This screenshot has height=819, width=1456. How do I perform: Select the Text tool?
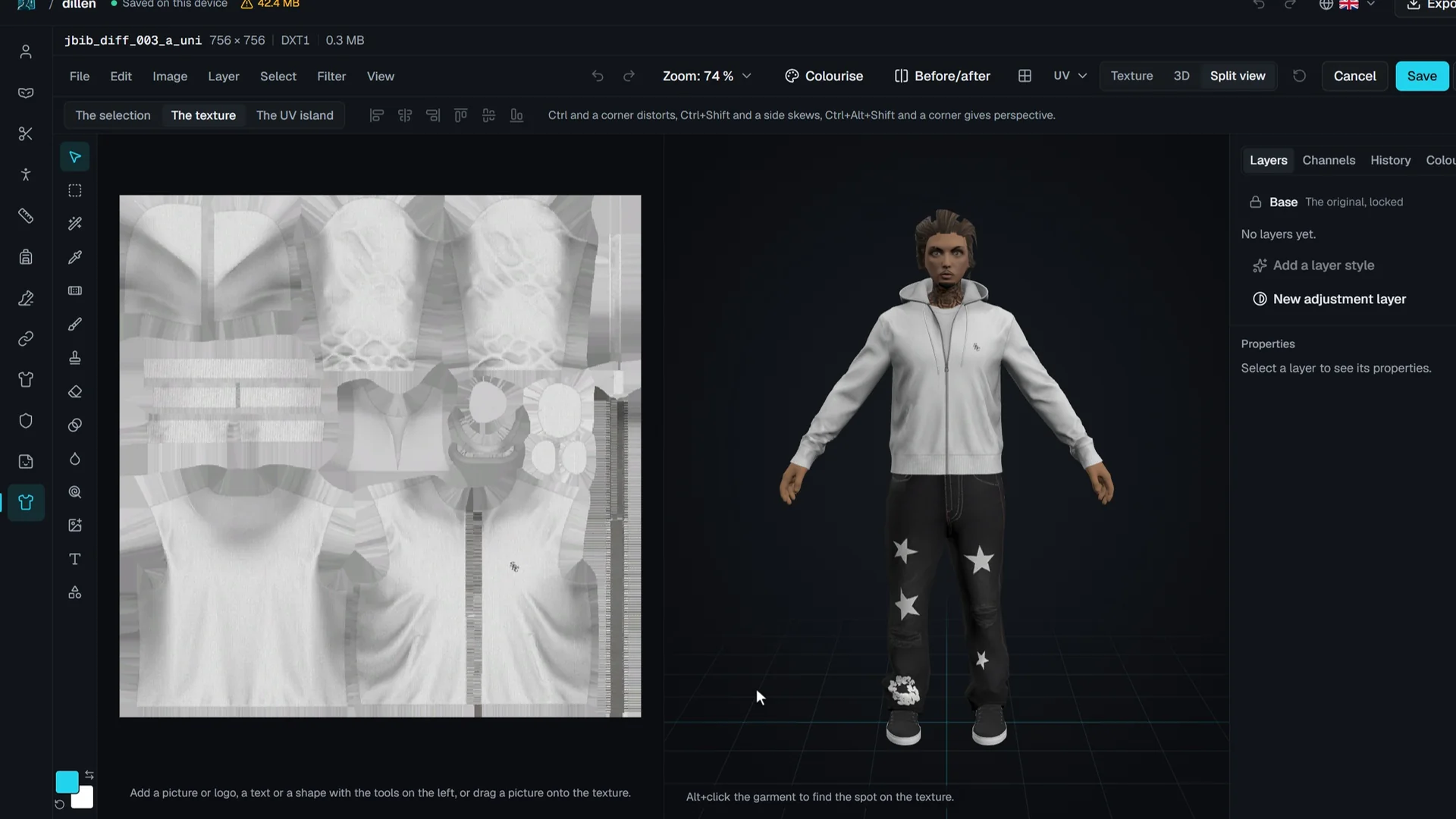75,559
